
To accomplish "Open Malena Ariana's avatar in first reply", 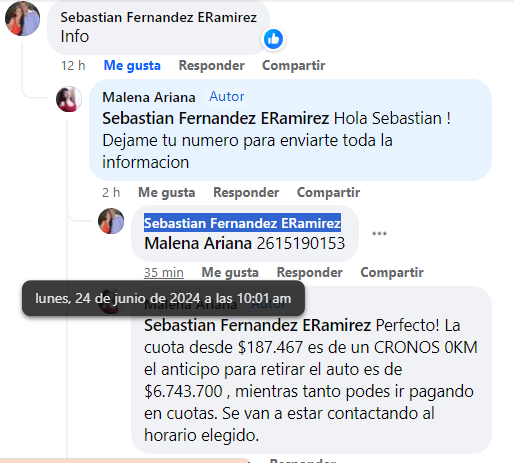I will (x=69, y=99).
